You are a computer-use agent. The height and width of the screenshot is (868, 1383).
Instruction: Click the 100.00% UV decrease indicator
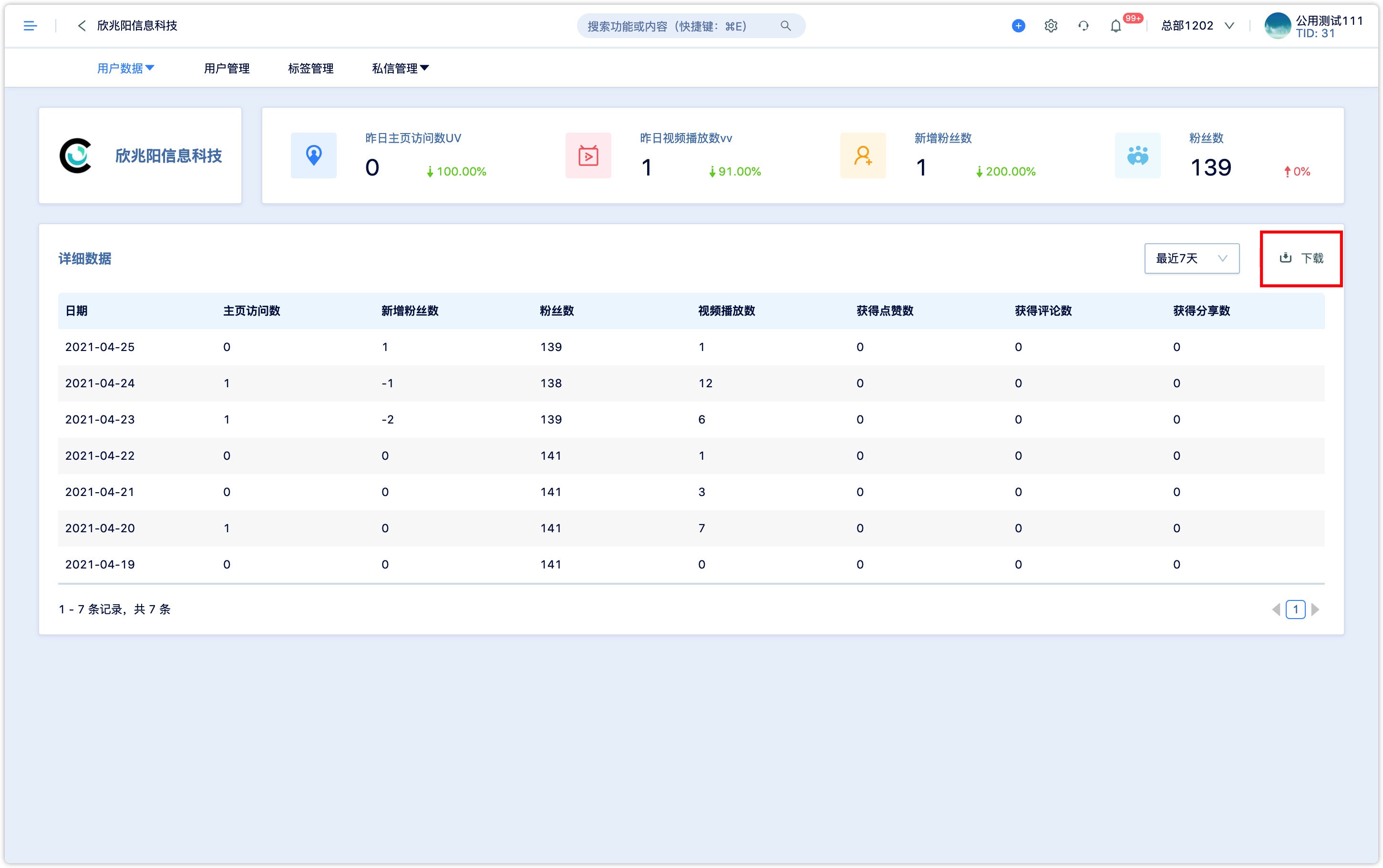[456, 171]
